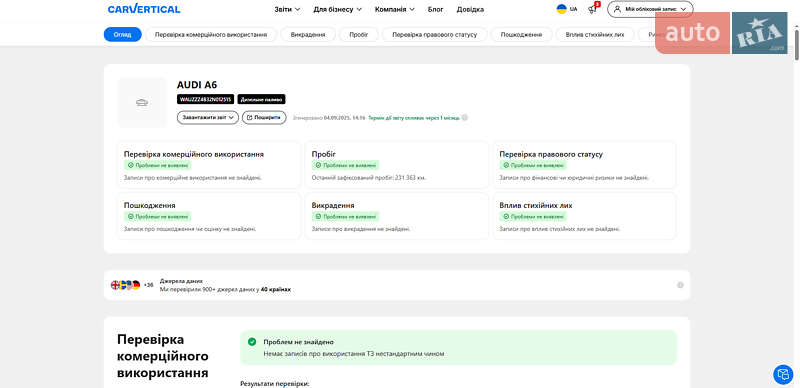800x388 pixels.
Task: Click the green checkmark in Проблем не знайдено
Action: tap(252, 342)
